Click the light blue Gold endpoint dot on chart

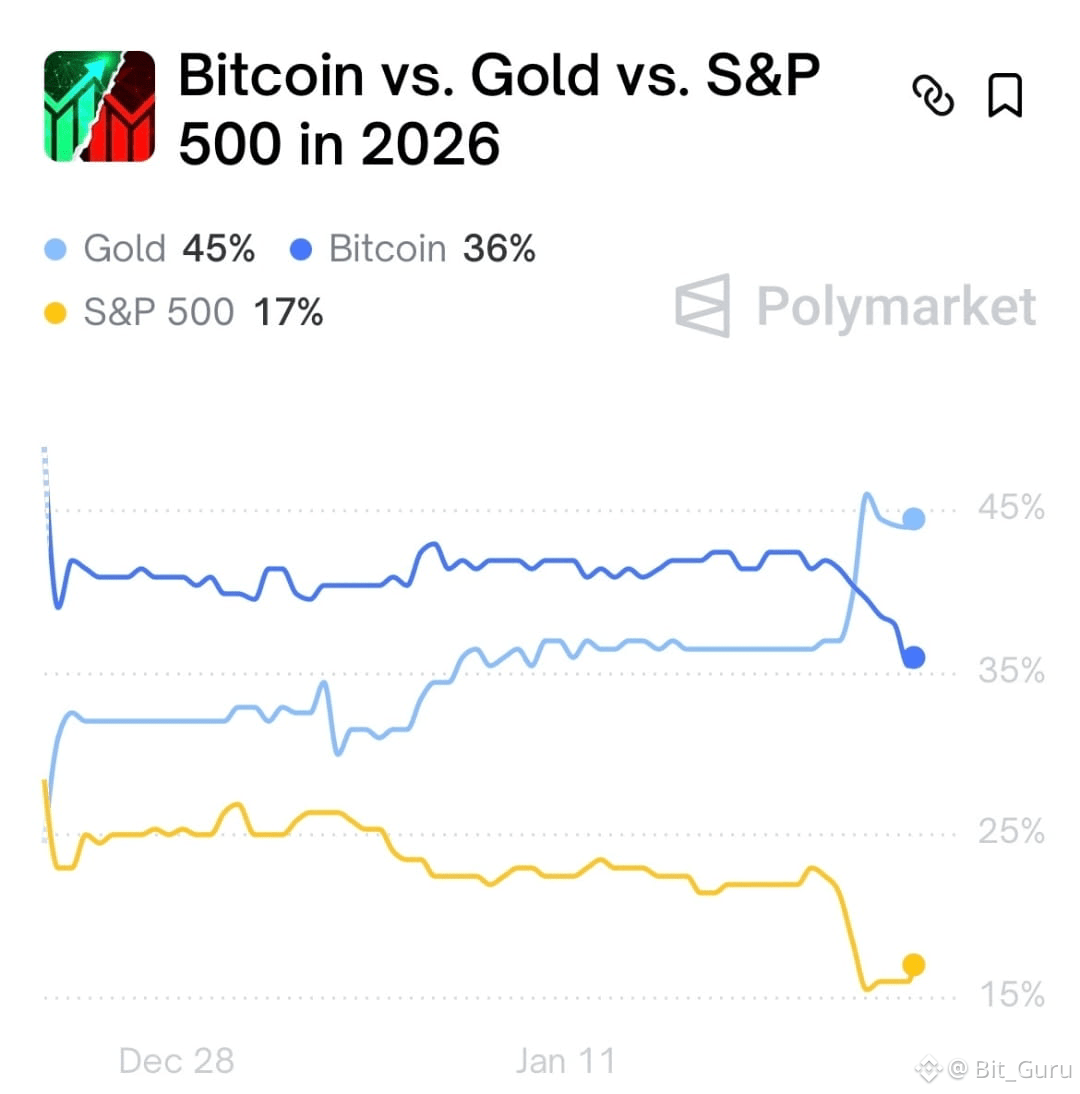(x=913, y=518)
